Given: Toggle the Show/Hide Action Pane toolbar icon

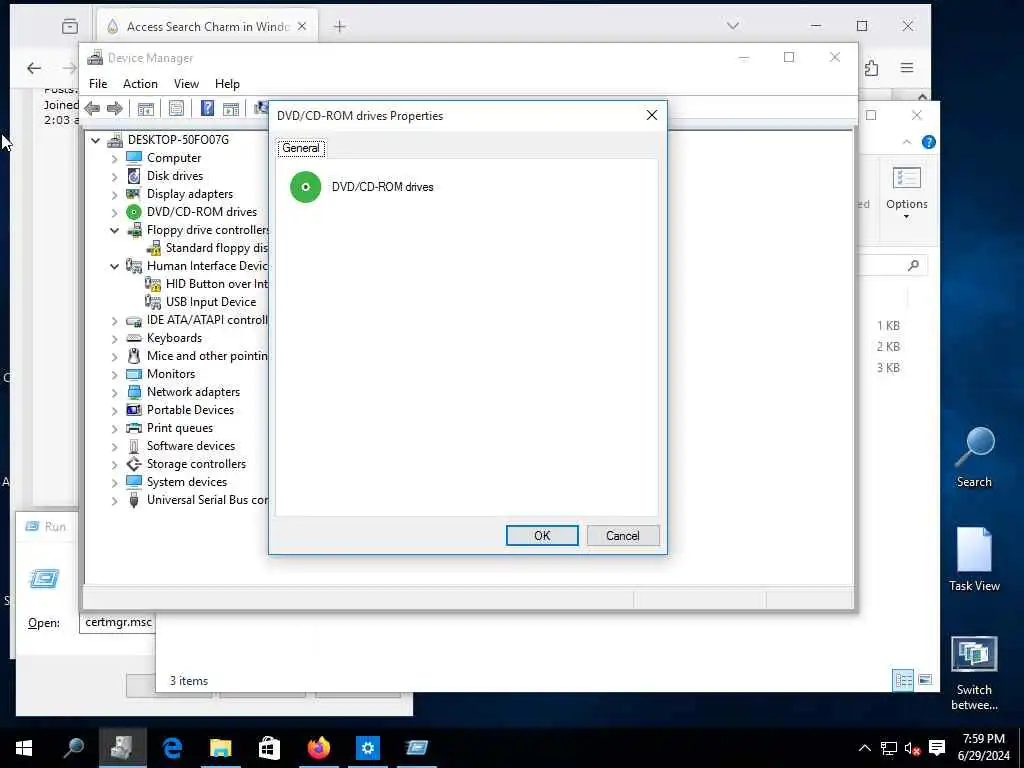Looking at the screenshot, I should tap(231, 108).
